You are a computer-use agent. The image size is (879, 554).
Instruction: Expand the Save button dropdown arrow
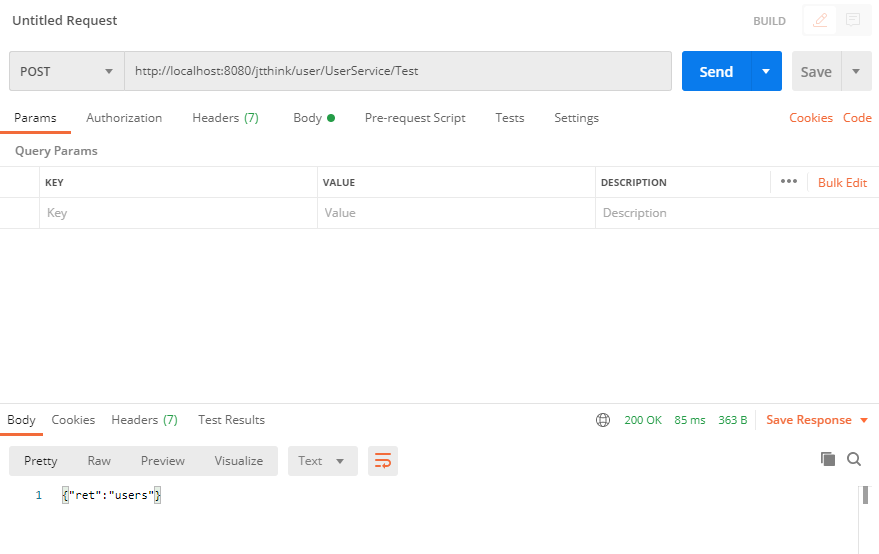coord(856,72)
